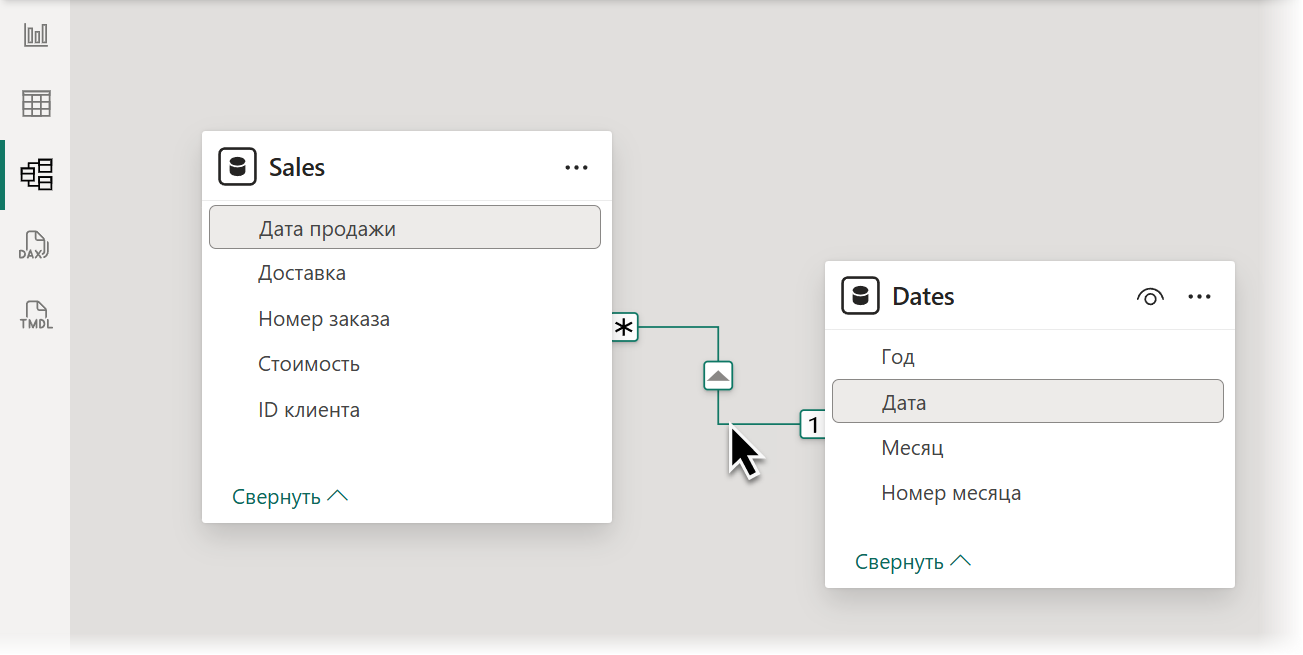Open Sales table more options menu

click(x=576, y=167)
